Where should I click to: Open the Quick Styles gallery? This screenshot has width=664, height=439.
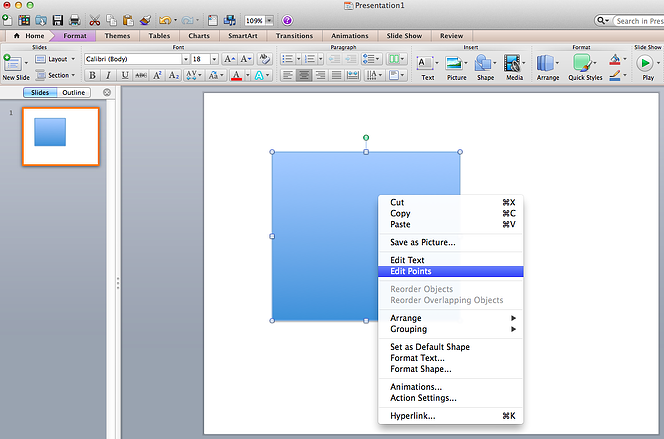tap(585, 66)
